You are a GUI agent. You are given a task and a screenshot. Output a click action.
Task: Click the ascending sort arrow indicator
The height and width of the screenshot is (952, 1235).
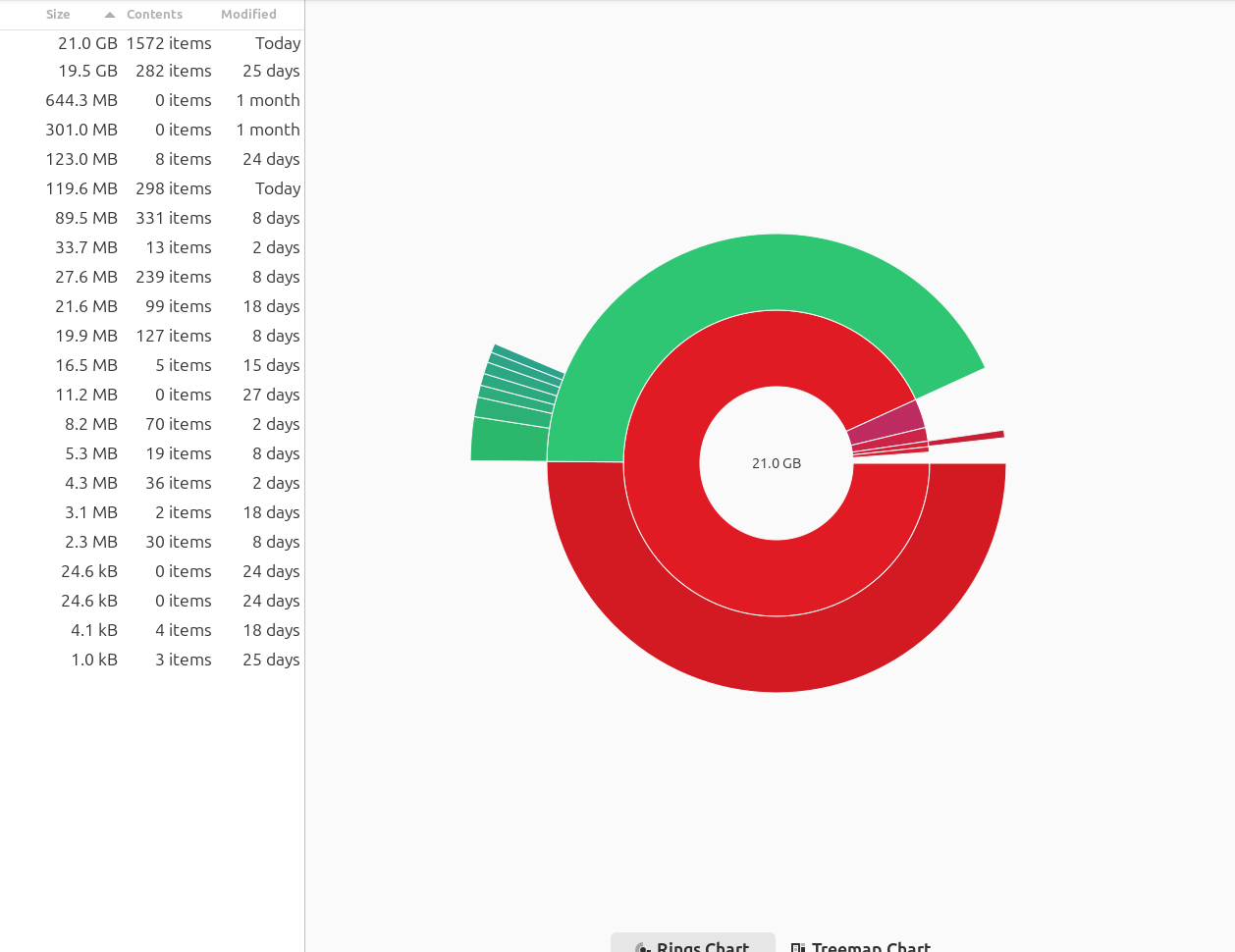coord(110,15)
